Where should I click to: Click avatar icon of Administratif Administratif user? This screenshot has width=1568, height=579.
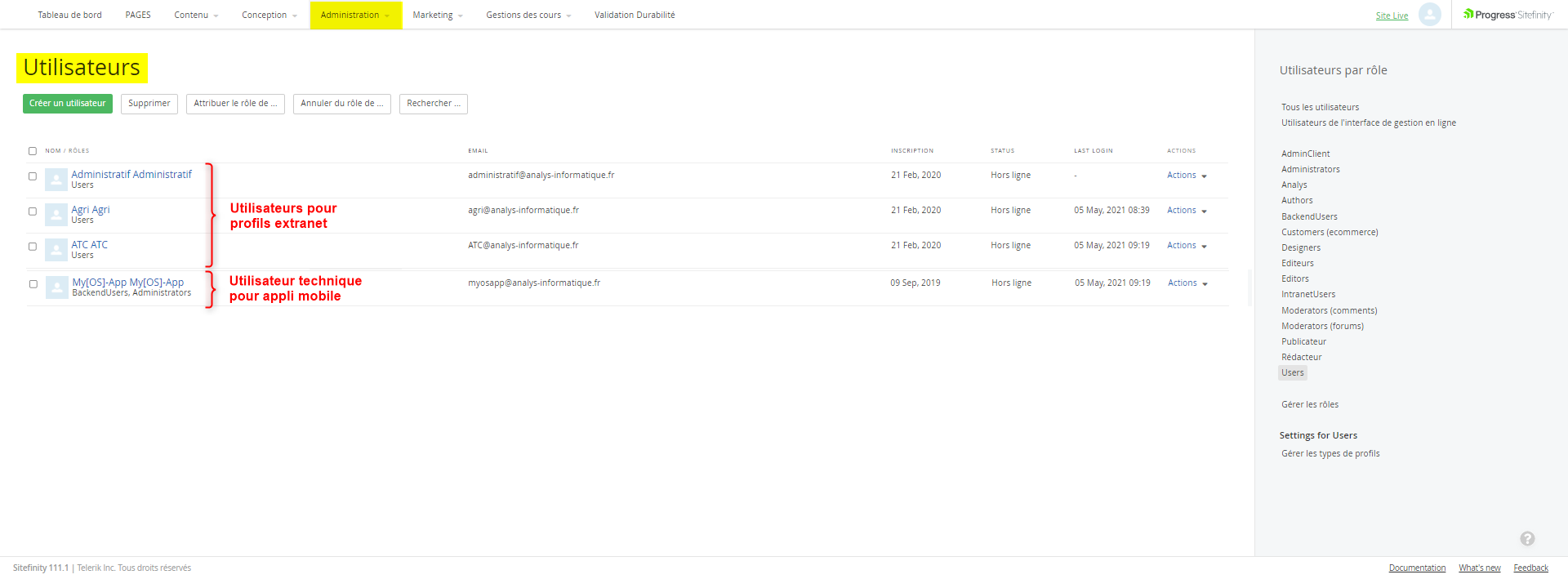point(56,180)
